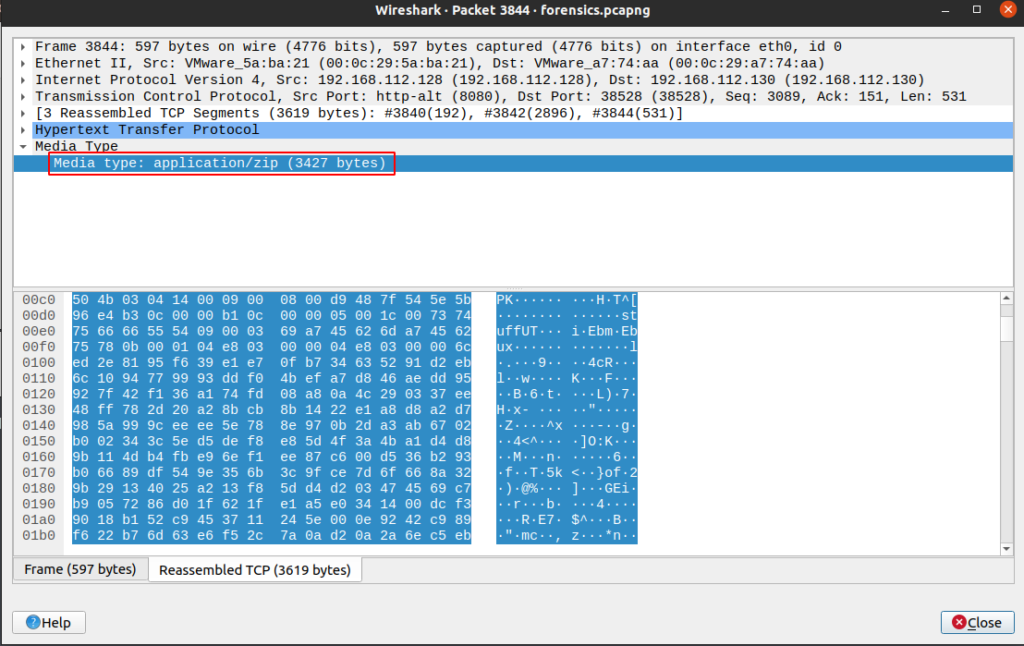Expand the 3 Reassembled TCP Segments arrow
This screenshot has height=646, width=1024.
point(24,114)
